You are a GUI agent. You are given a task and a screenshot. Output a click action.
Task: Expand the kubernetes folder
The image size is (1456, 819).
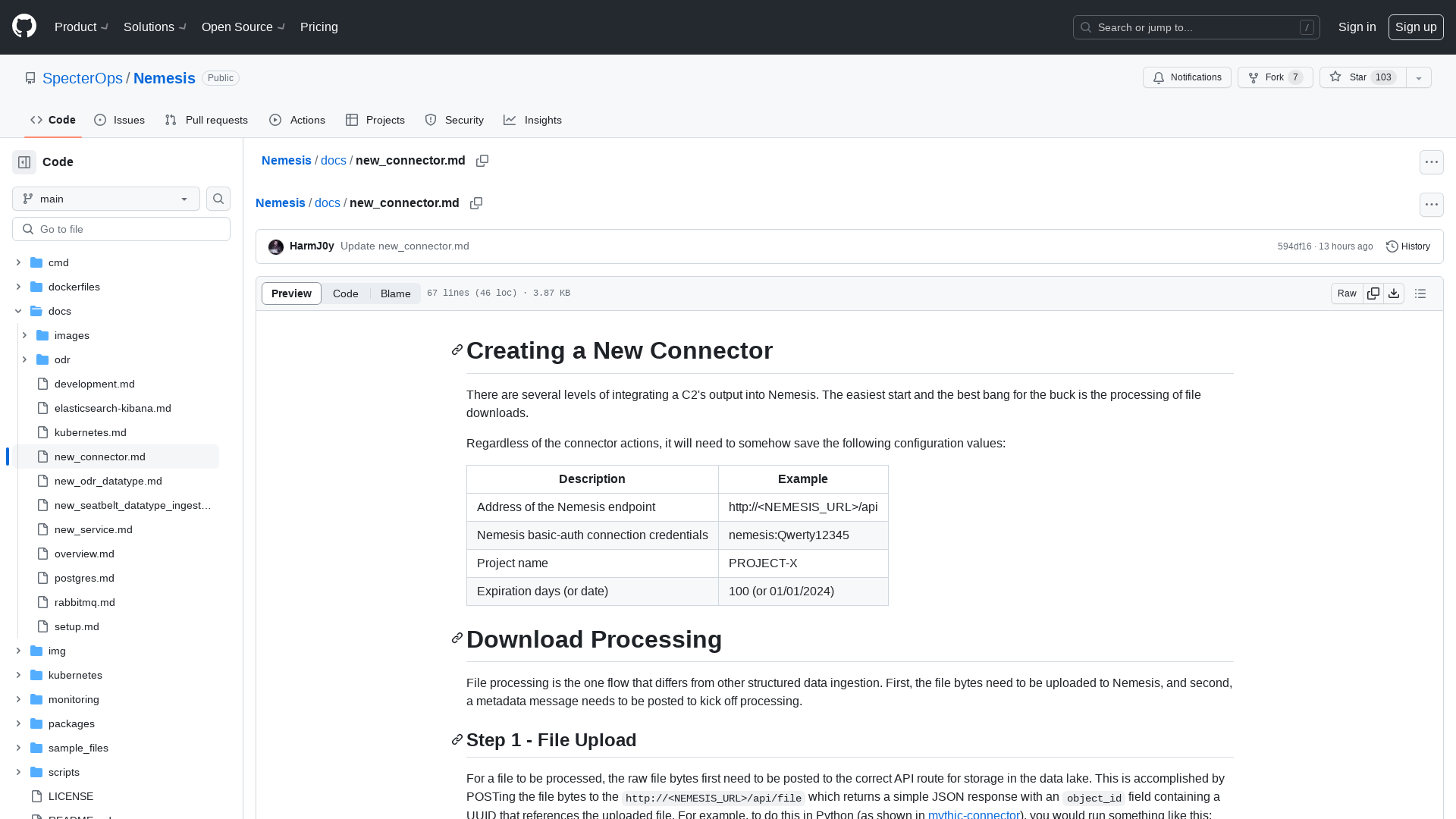(18, 675)
